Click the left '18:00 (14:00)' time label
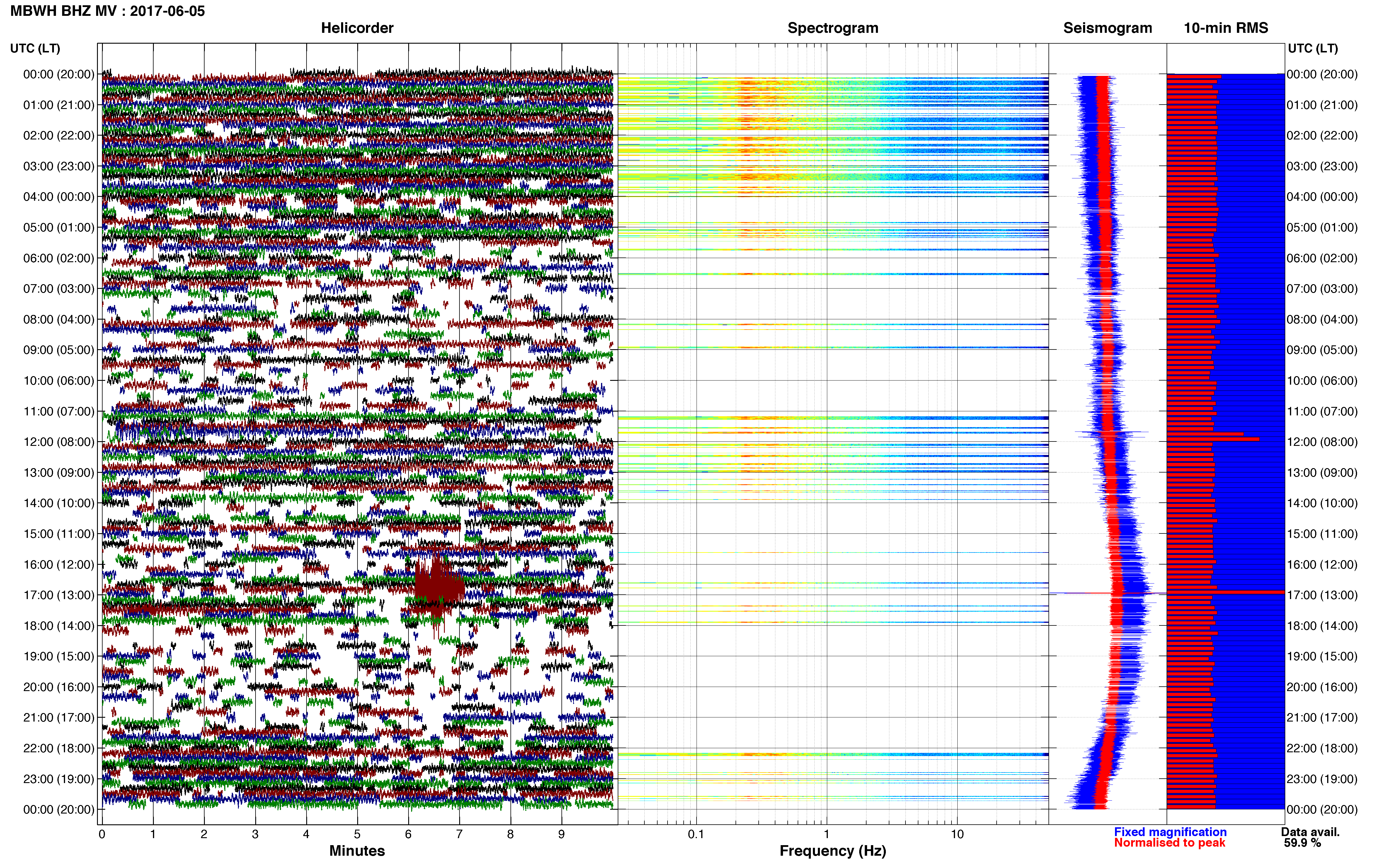 tap(59, 626)
